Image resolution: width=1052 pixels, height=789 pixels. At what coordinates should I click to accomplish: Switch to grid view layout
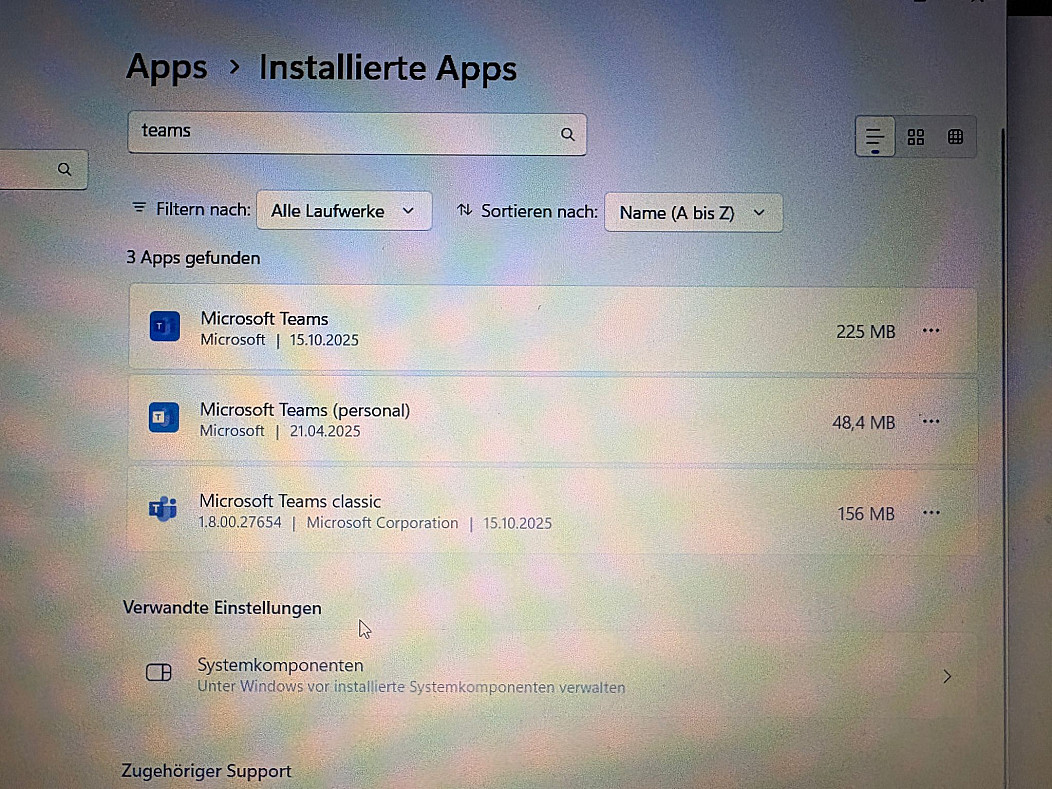pos(915,137)
